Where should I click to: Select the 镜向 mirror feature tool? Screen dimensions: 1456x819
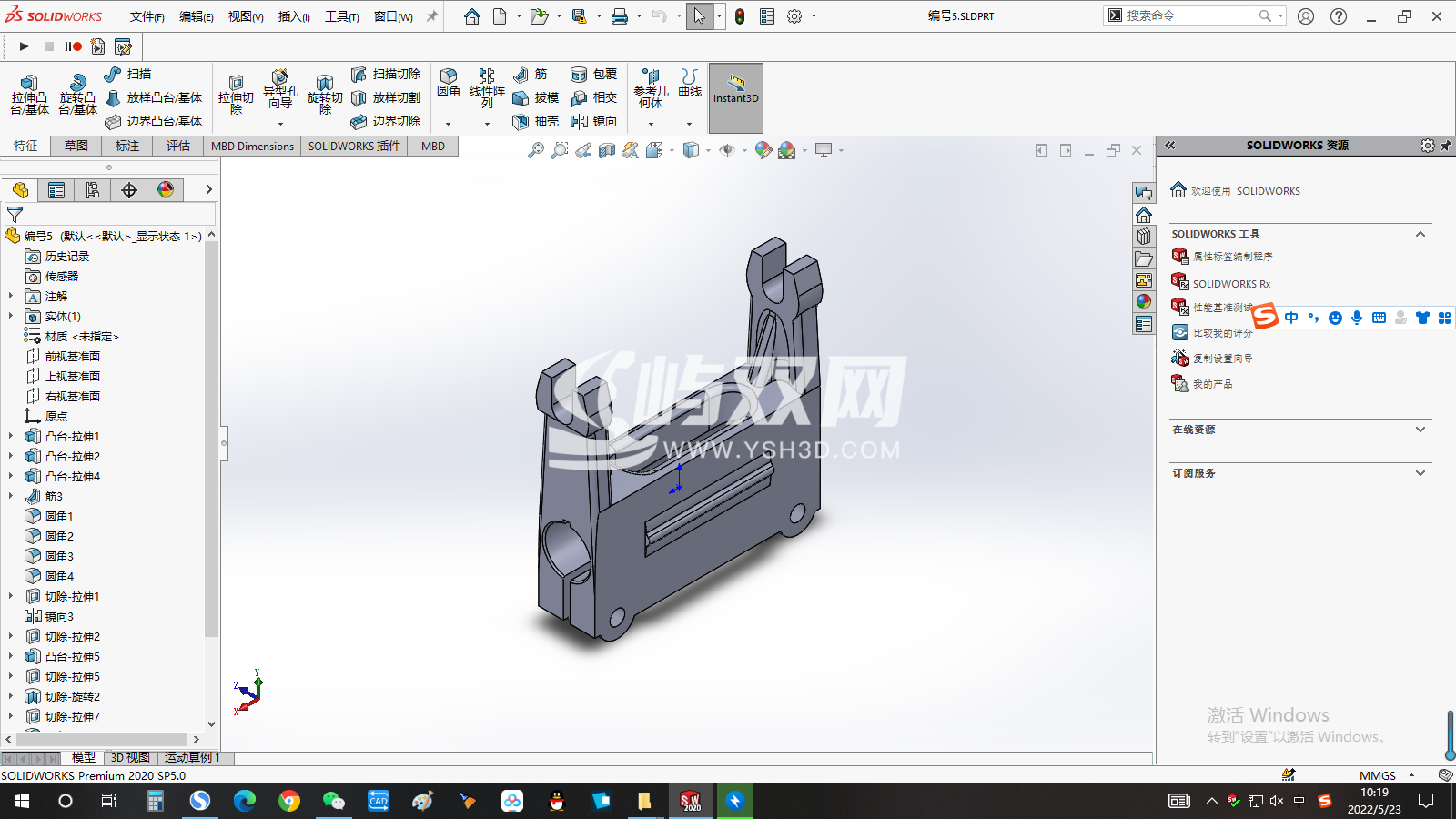pyautogui.click(x=594, y=121)
